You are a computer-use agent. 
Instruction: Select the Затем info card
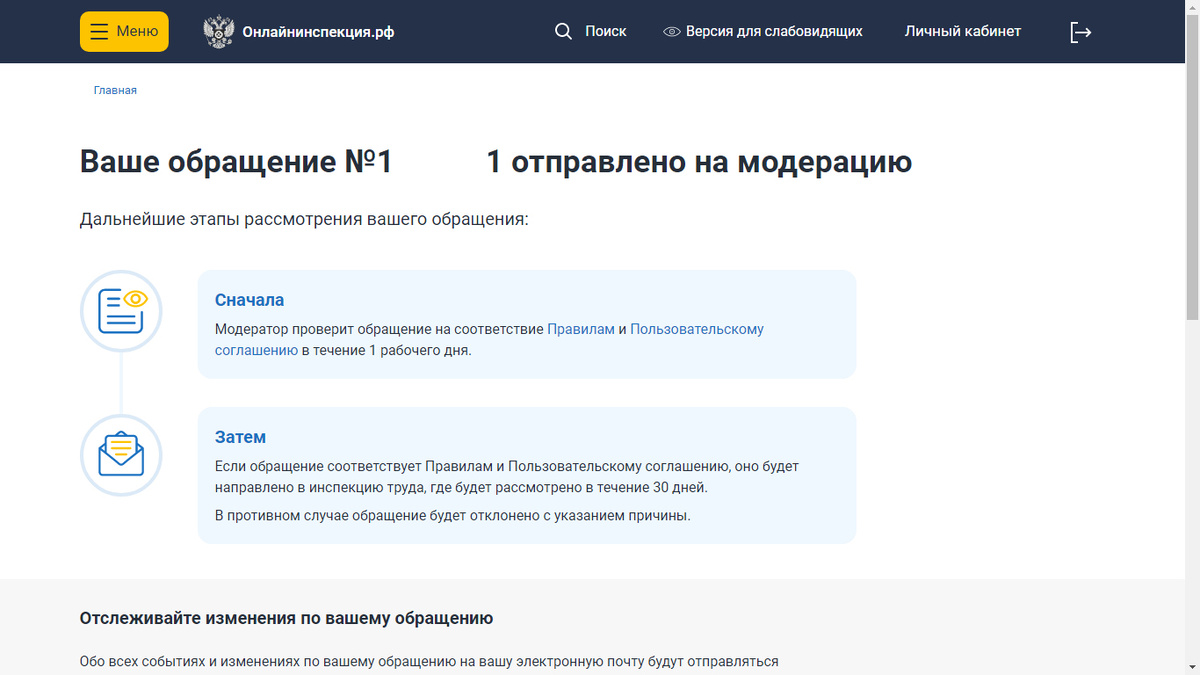[x=527, y=475]
